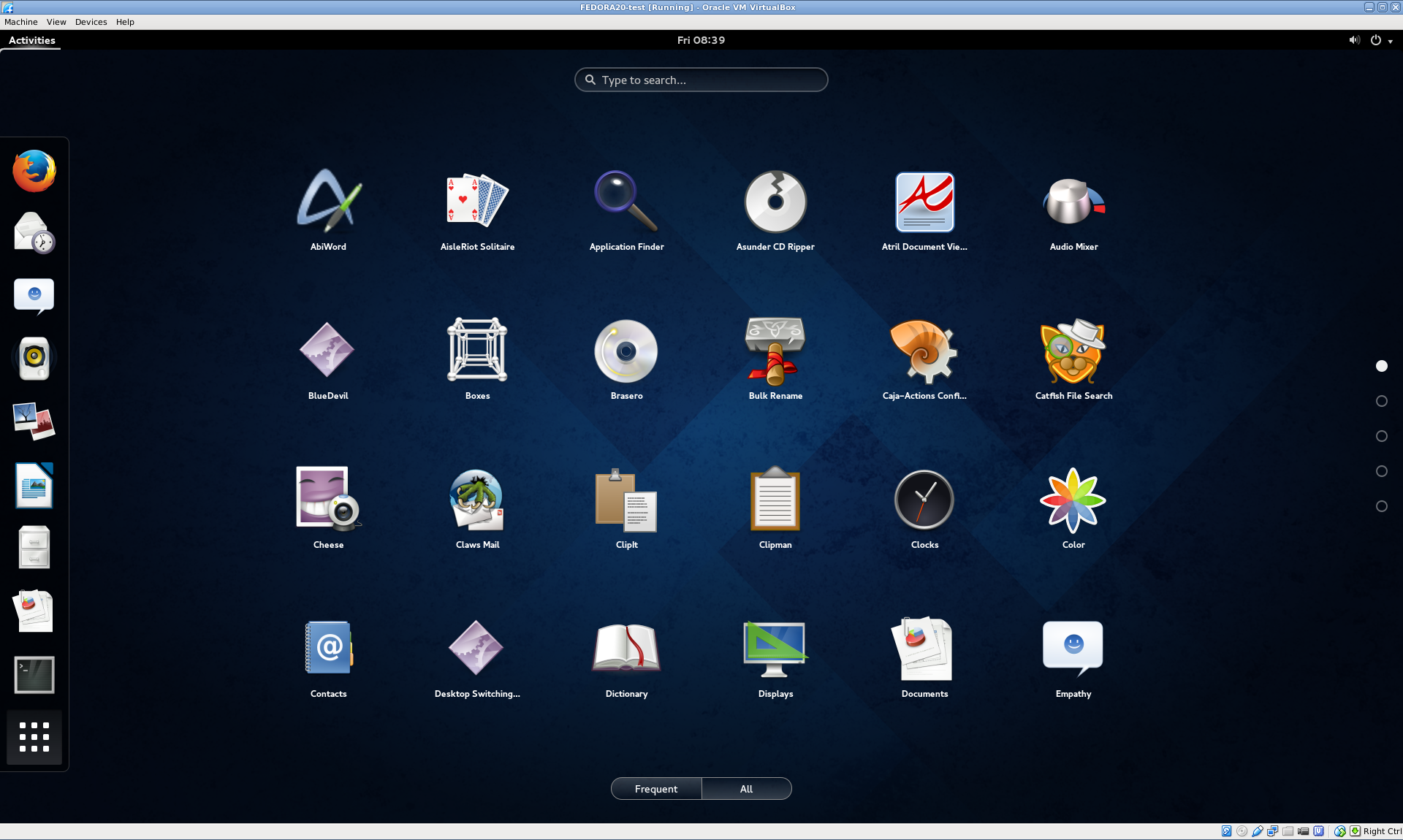This screenshot has width=1403, height=840.
Task: Launch Cheese webcam app
Action: click(328, 500)
